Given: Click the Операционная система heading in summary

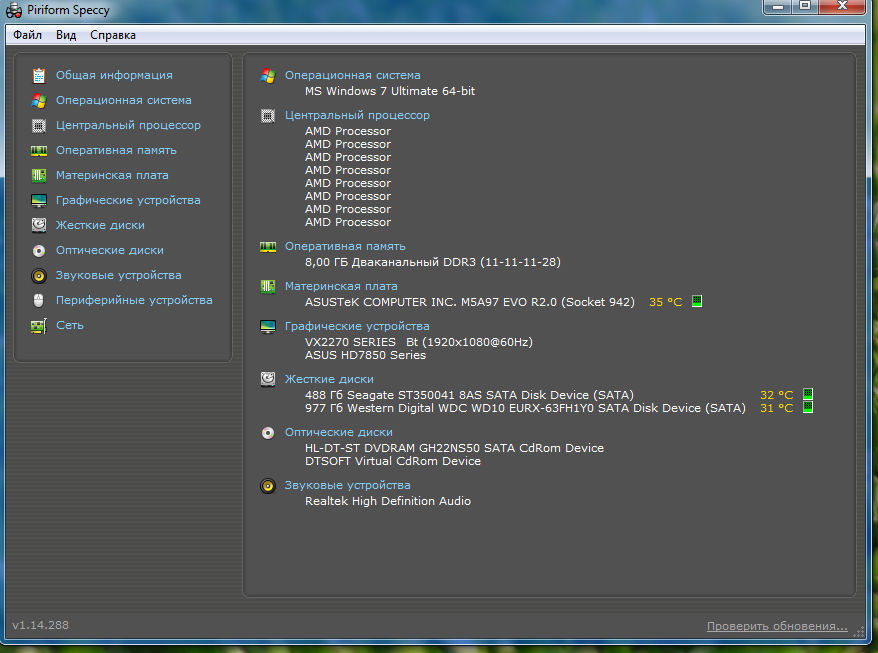Looking at the screenshot, I should (352, 75).
